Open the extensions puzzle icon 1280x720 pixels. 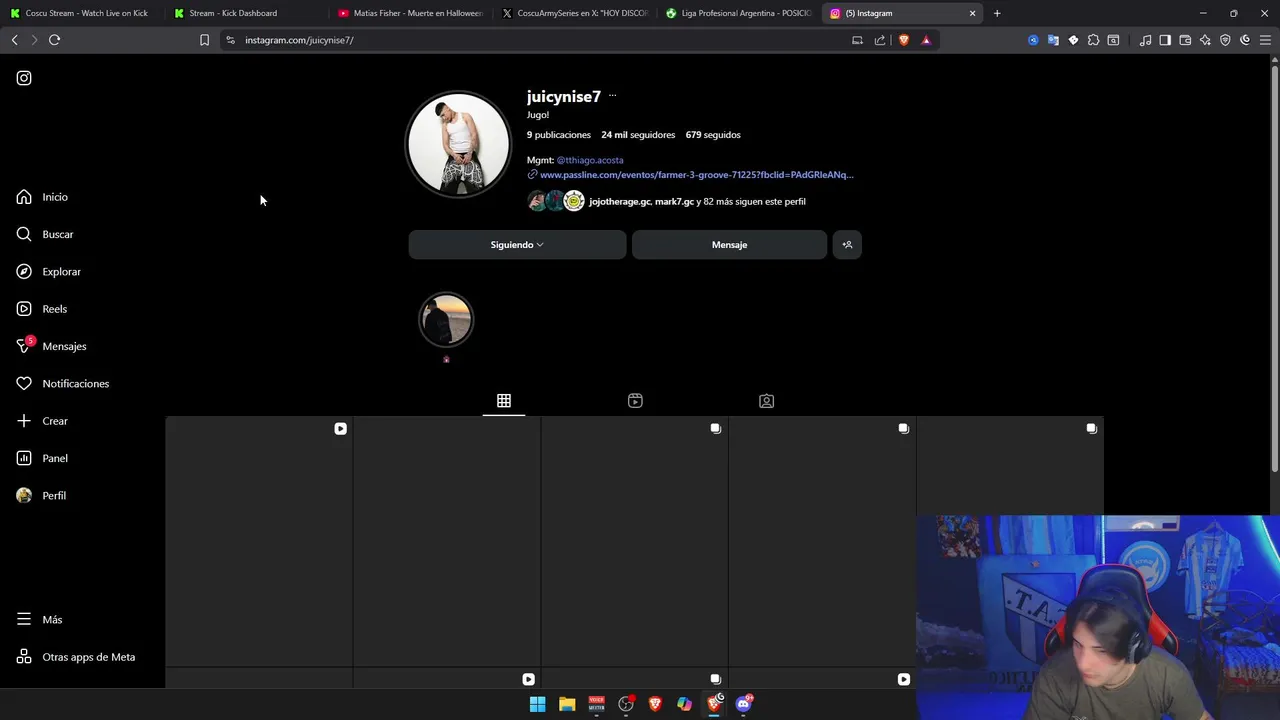coord(1093,40)
